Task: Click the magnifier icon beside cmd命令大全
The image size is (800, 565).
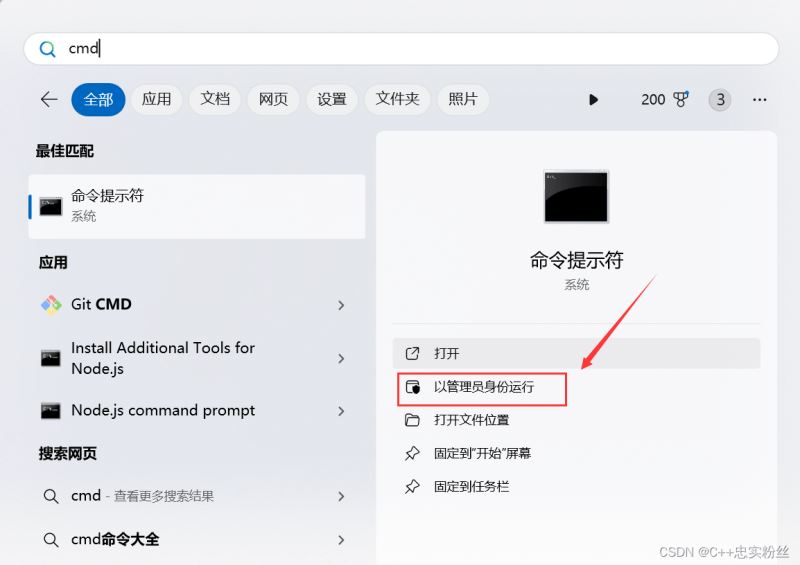Action: click(51, 540)
